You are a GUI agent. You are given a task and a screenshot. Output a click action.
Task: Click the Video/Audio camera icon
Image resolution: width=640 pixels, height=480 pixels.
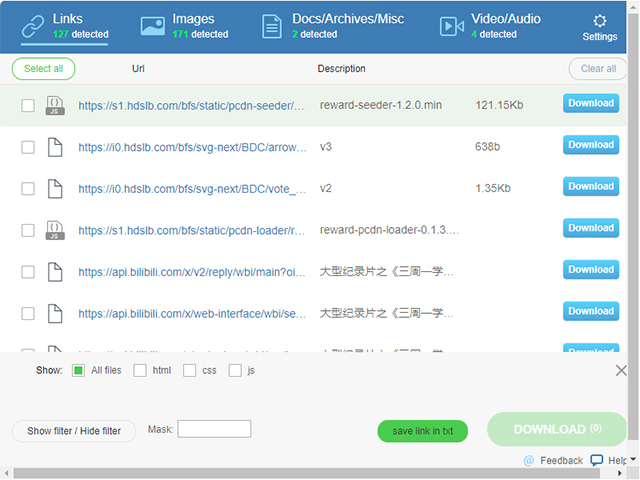(x=452, y=27)
